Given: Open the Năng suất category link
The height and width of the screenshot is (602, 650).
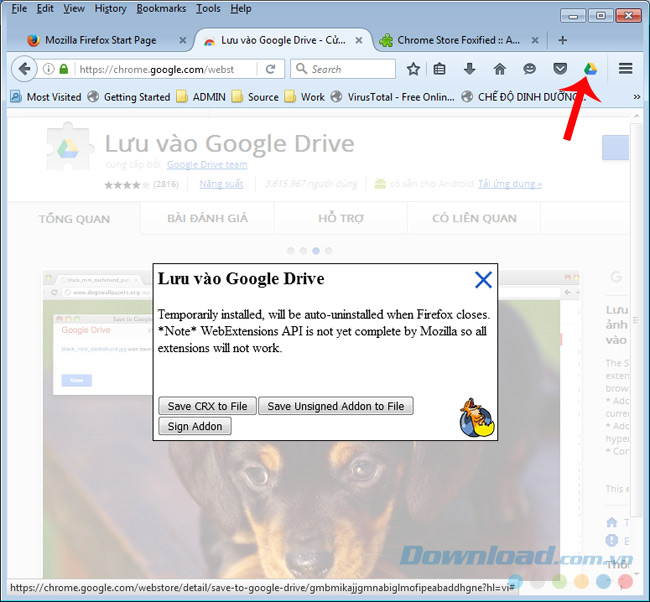Looking at the screenshot, I should pyautogui.click(x=221, y=184).
